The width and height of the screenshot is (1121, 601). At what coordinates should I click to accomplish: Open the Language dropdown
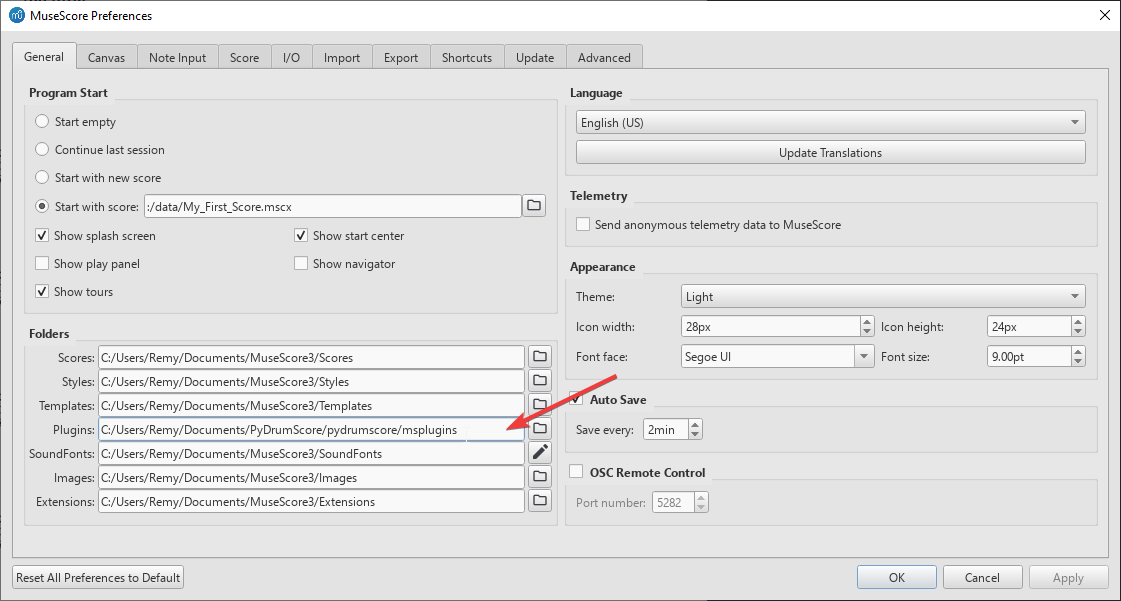point(831,122)
